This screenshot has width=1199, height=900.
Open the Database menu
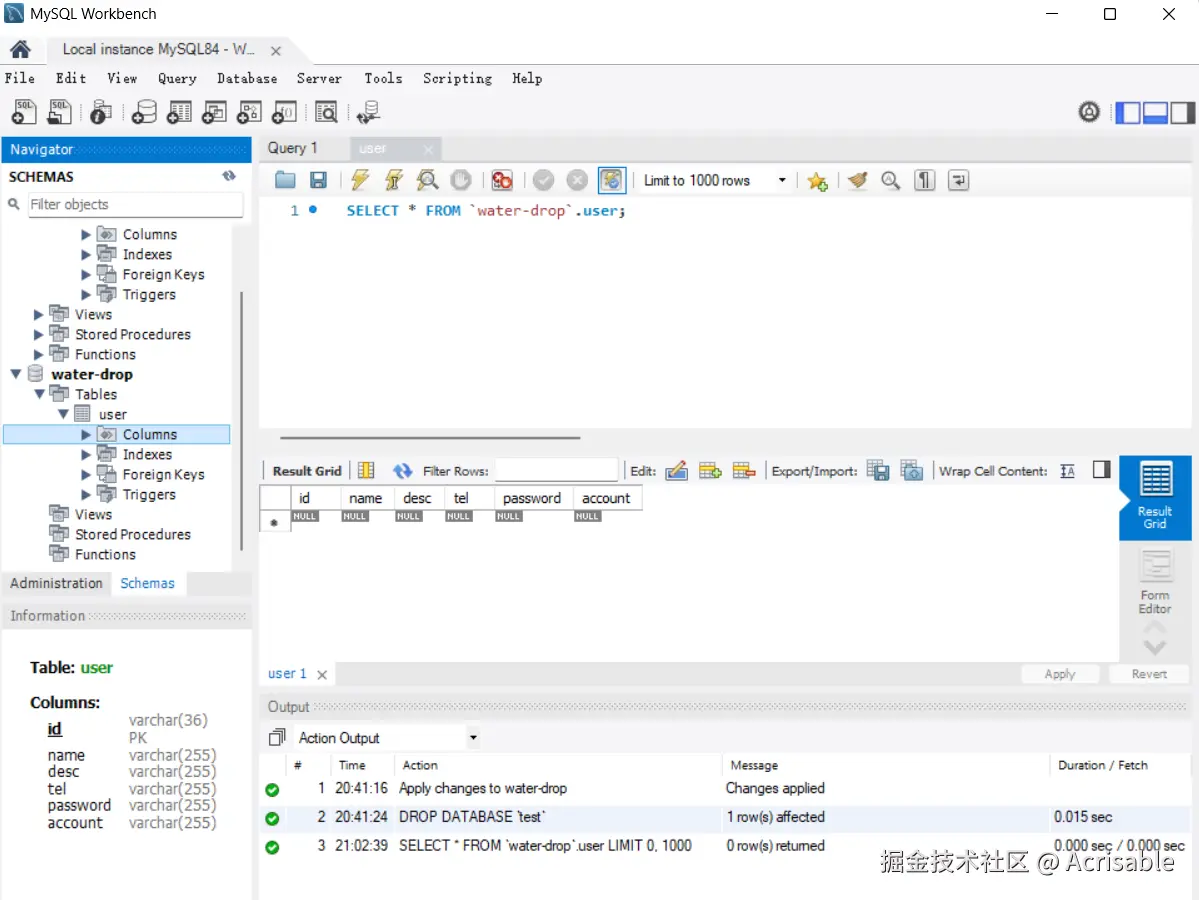pos(247,79)
